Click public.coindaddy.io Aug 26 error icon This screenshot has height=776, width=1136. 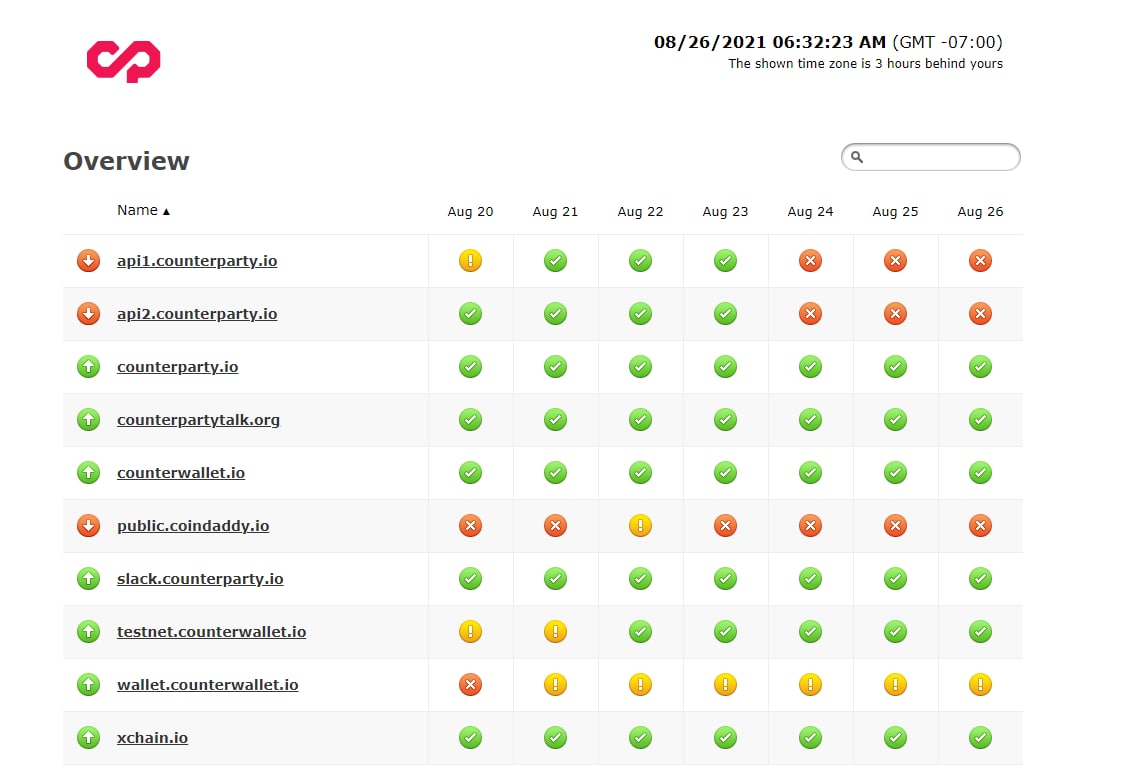tap(980, 525)
